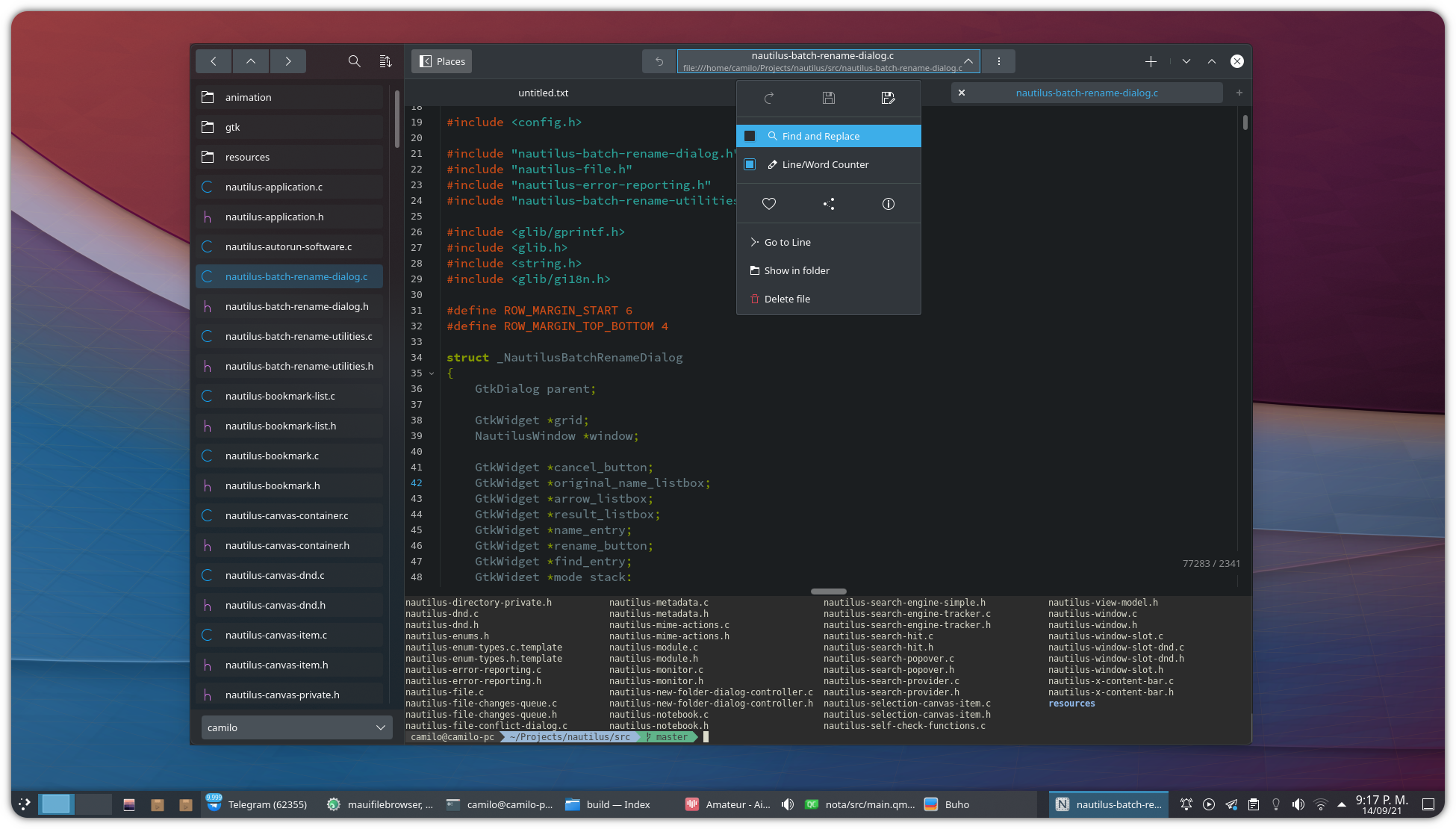This screenshot has width=1456, height=829.
Task: Click the terminal split drag handle
Action: tap(828, 592)
